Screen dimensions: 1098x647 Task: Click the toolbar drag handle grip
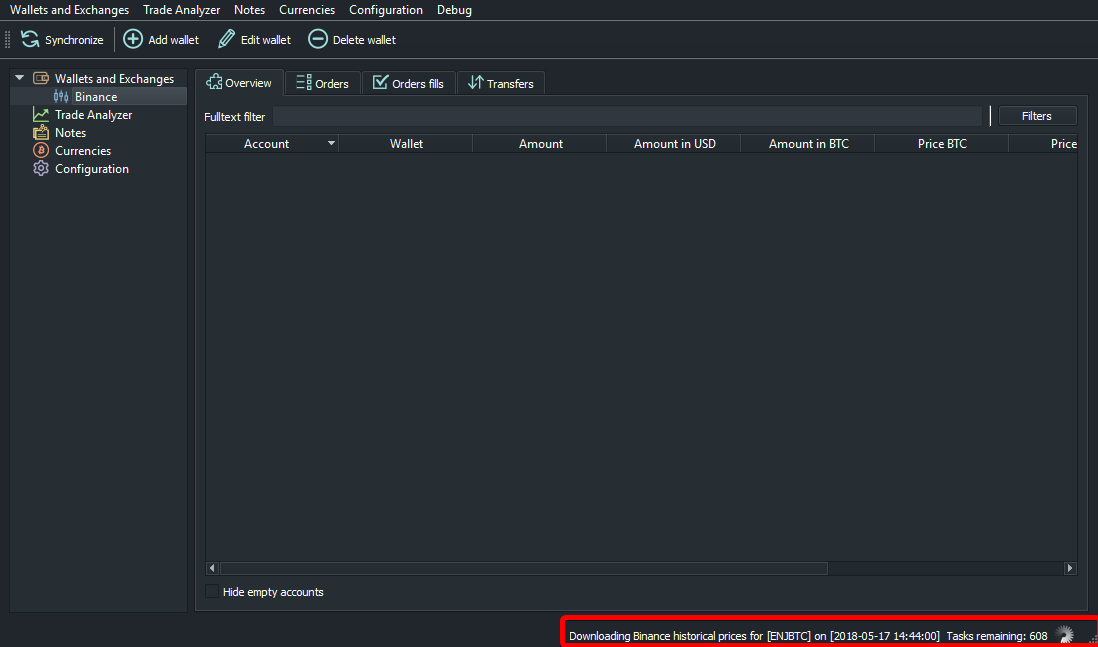[x=8, y=39]
